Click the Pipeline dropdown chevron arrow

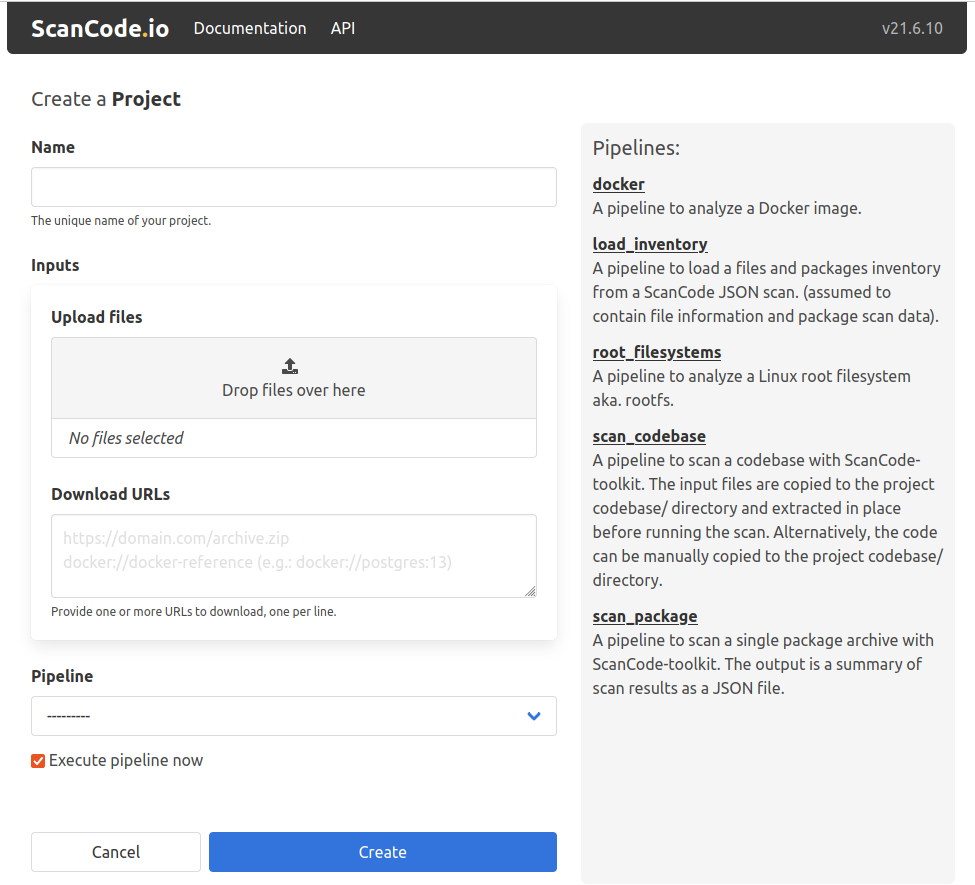click(534, 716)
